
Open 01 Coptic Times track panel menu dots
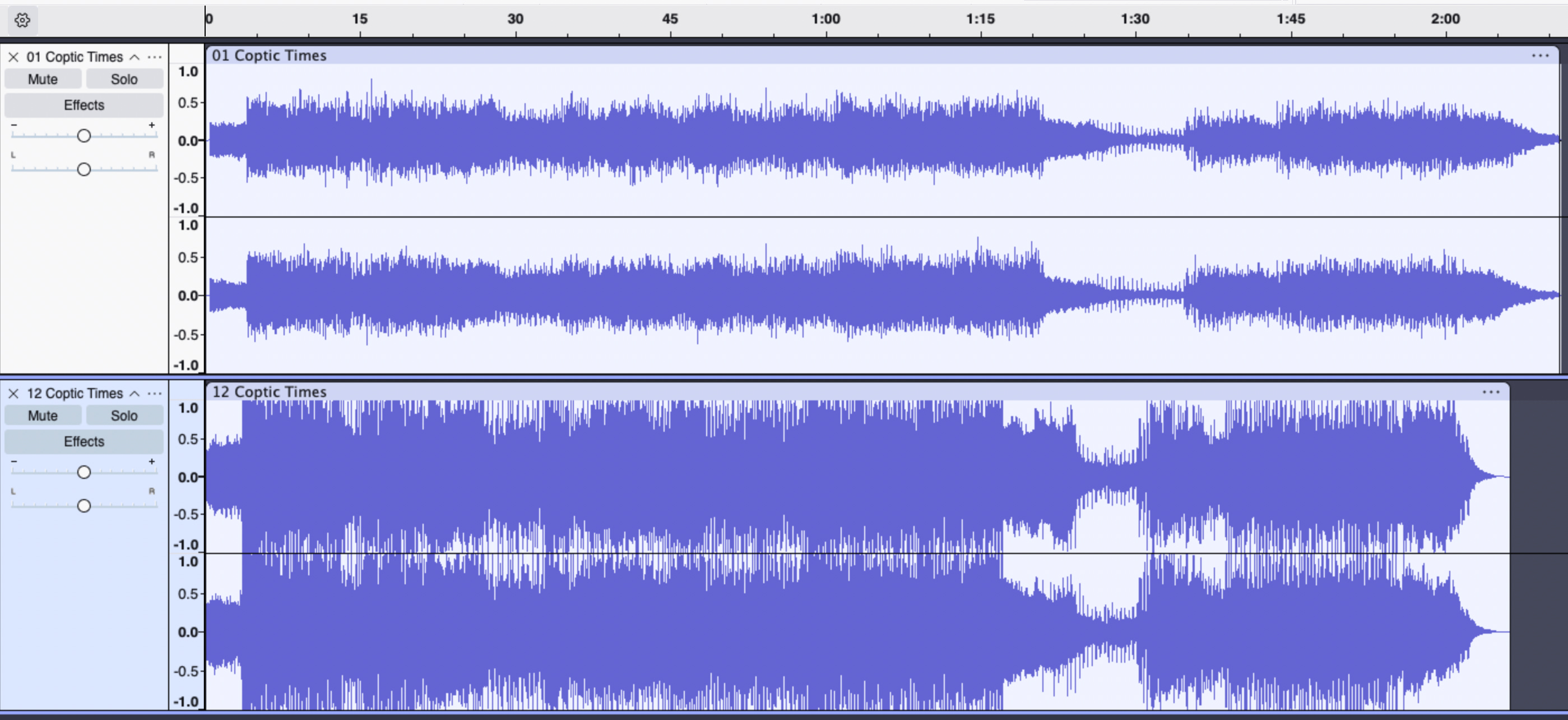click(155, 57)
